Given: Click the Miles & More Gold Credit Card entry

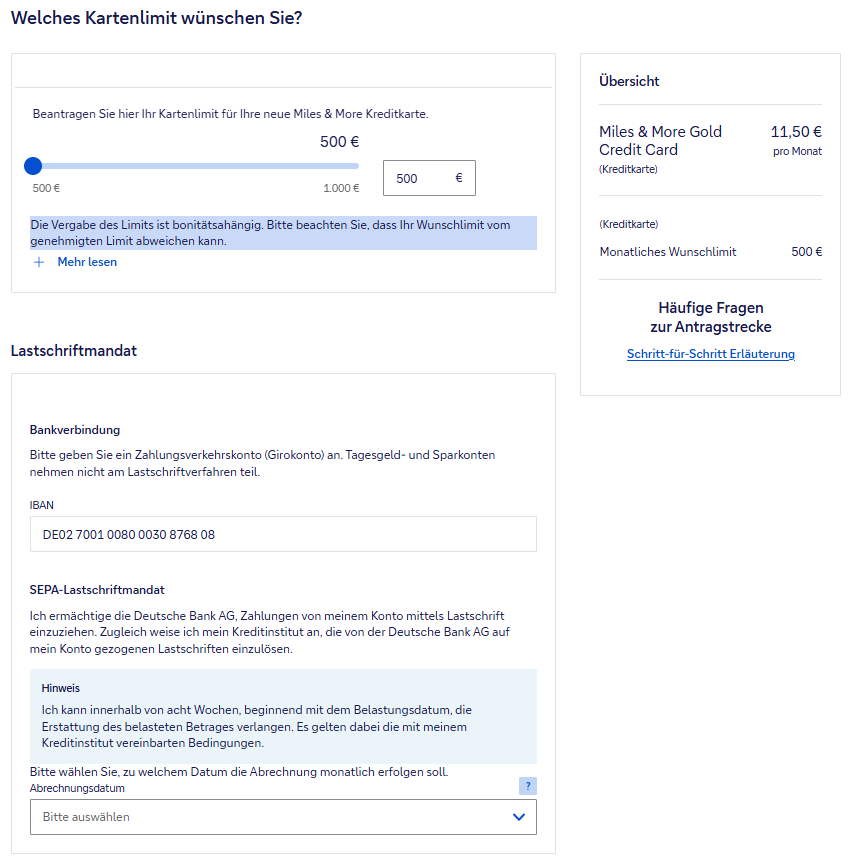Looking at the screenshot, I should click(x=660, y=140).
